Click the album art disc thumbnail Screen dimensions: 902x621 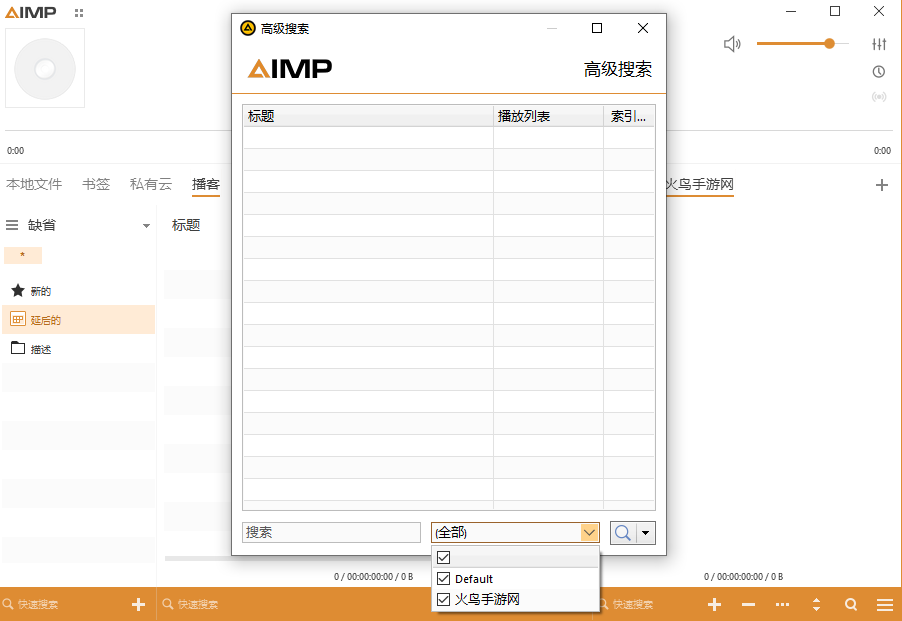coord(45,68)
